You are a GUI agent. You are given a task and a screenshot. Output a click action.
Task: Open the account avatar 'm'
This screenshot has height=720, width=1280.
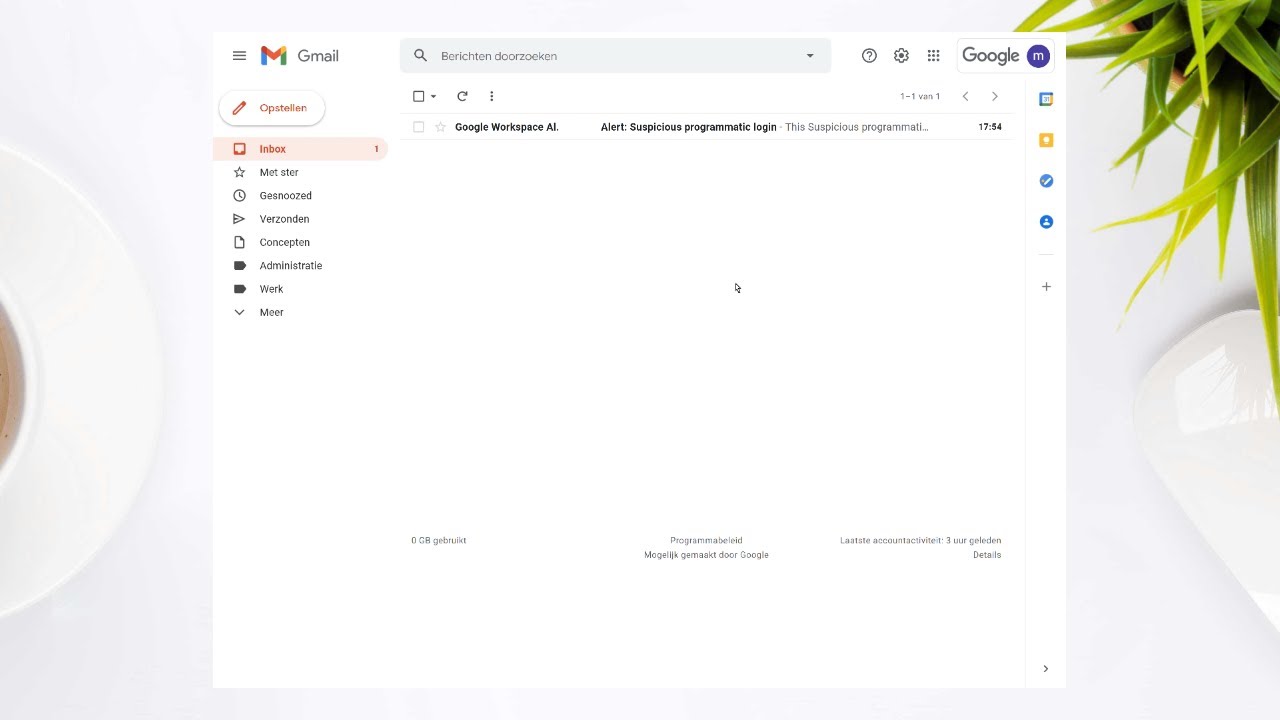click(1038, 56)
